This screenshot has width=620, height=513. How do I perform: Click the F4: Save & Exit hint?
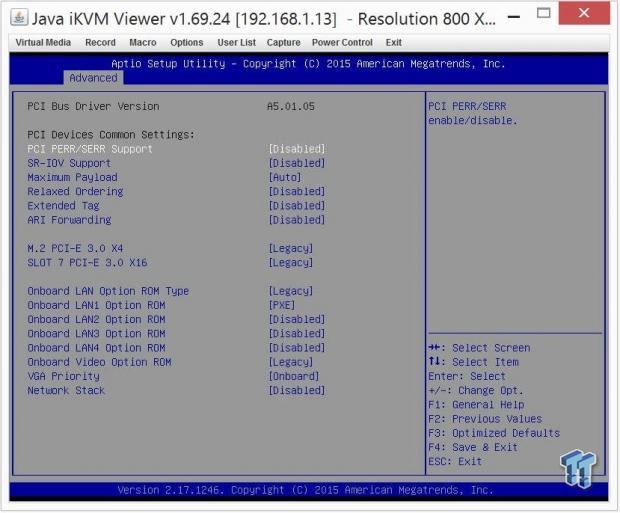click(473, 448)
